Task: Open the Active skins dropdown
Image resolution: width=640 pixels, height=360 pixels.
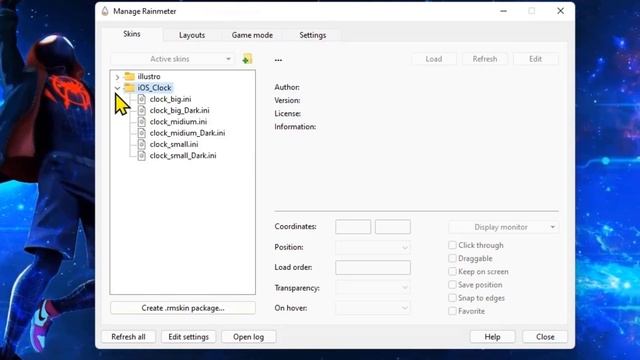Action: pyautogui.click(x=172, y=59)
